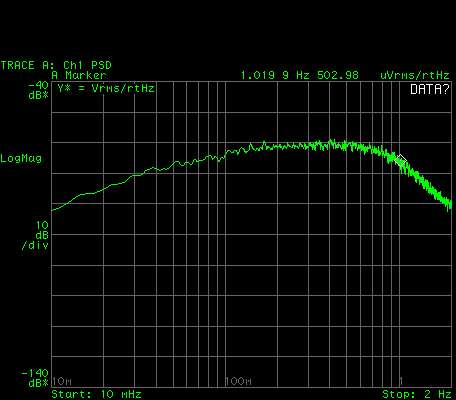Click the '10m' frequency axis tick label
Screen dimensions: 456x400
[x=62, y=381]
